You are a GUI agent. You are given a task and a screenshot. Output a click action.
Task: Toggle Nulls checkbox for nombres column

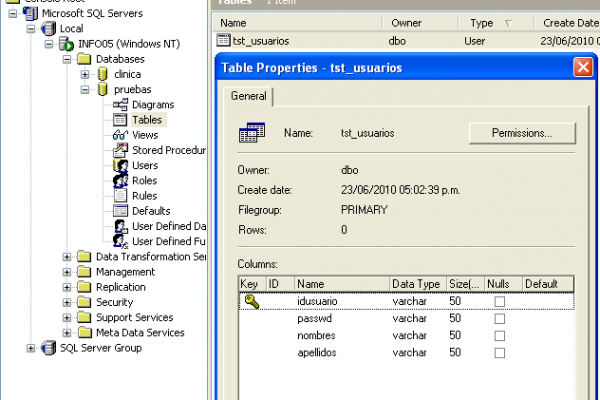pyautogui.click(x=499, y=336)
